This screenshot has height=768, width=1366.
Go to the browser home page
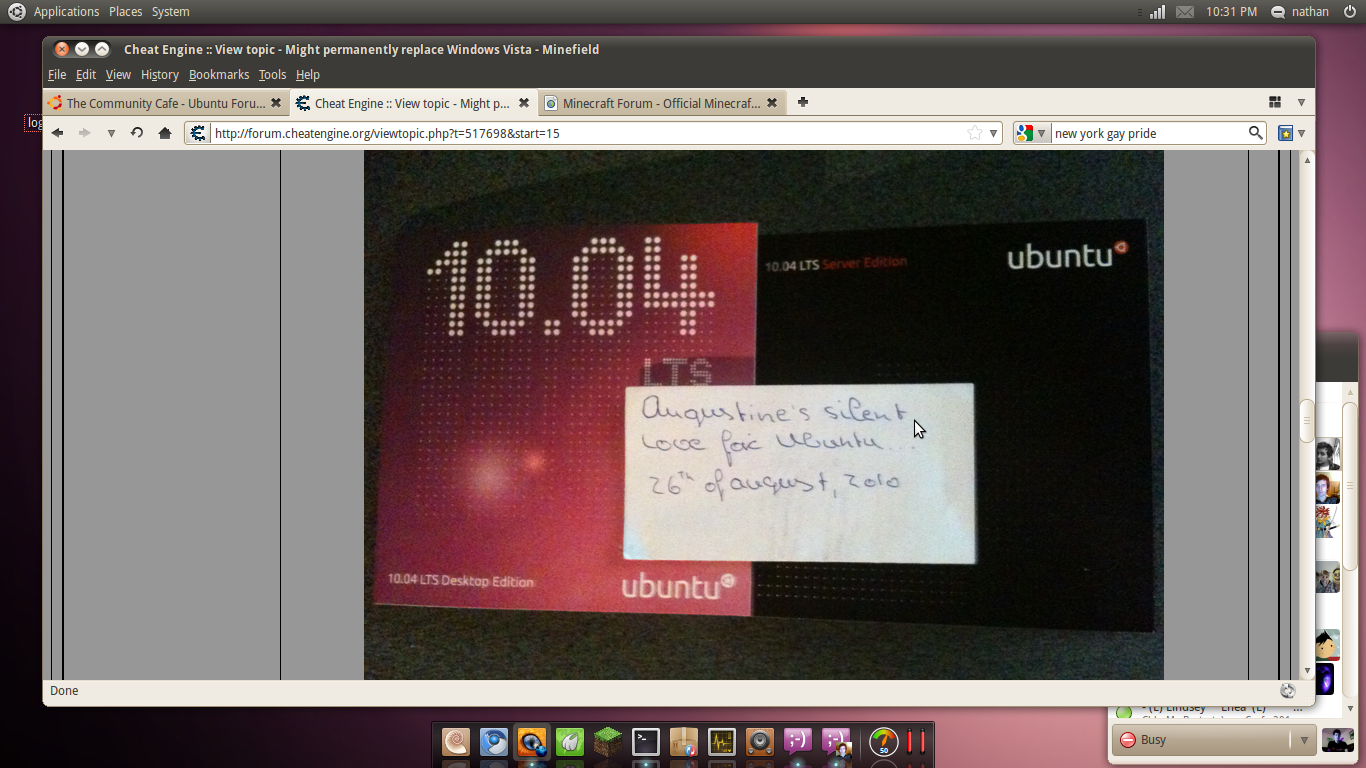point(165,133)
